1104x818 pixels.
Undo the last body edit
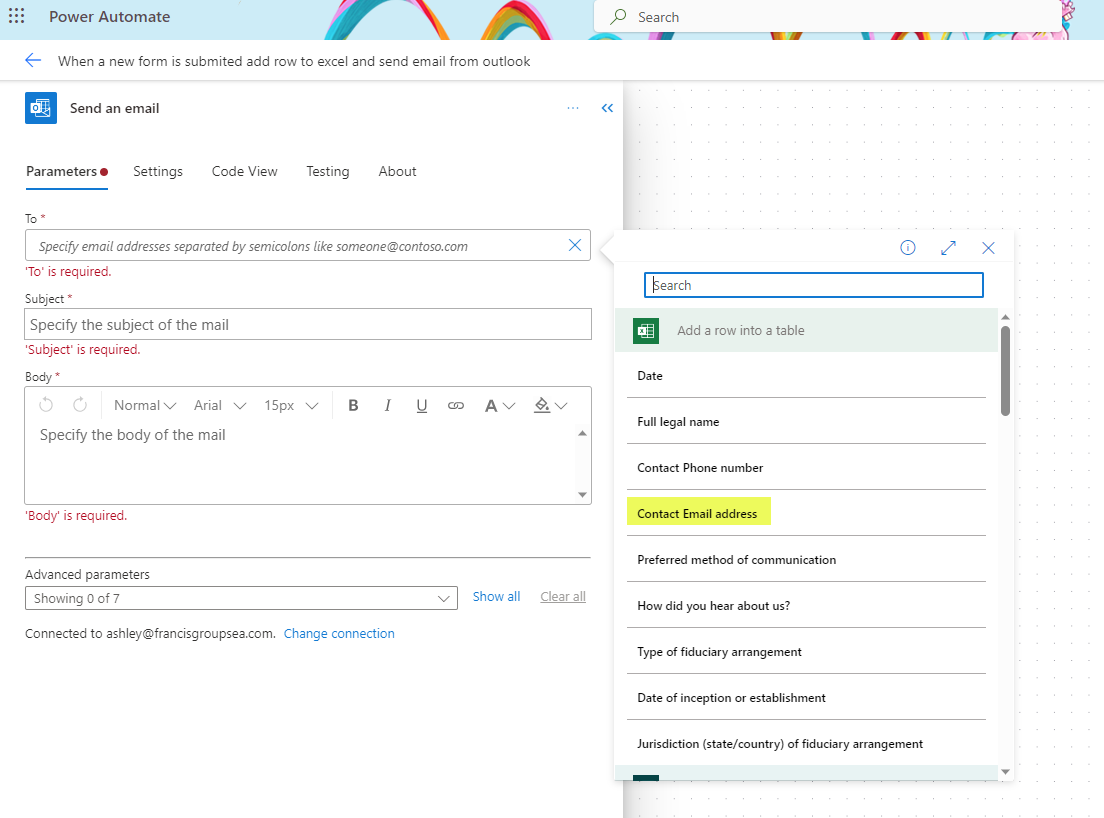click(46, 405)
